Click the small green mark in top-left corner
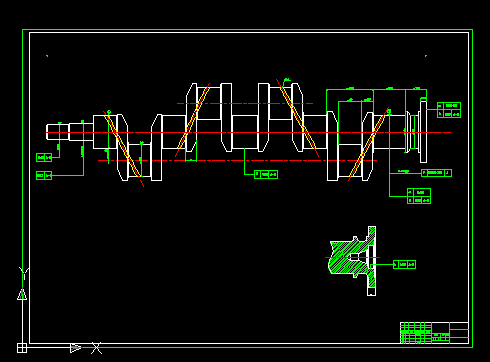490x362 pixels. point(47,56)
